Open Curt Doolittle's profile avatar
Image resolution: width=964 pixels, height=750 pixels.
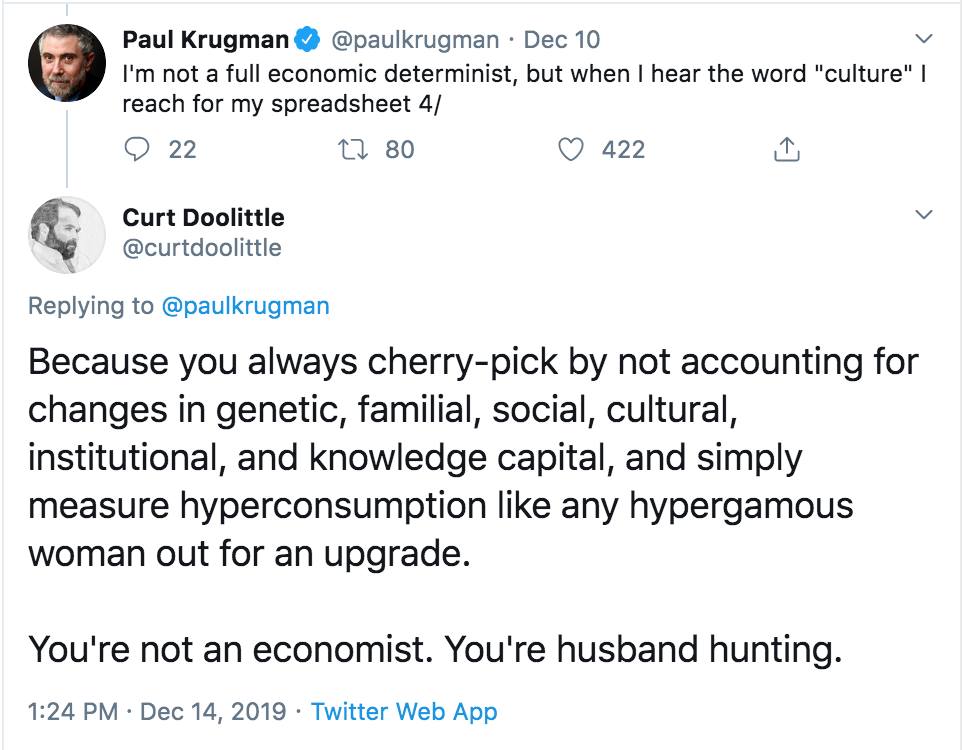(67, 234)
